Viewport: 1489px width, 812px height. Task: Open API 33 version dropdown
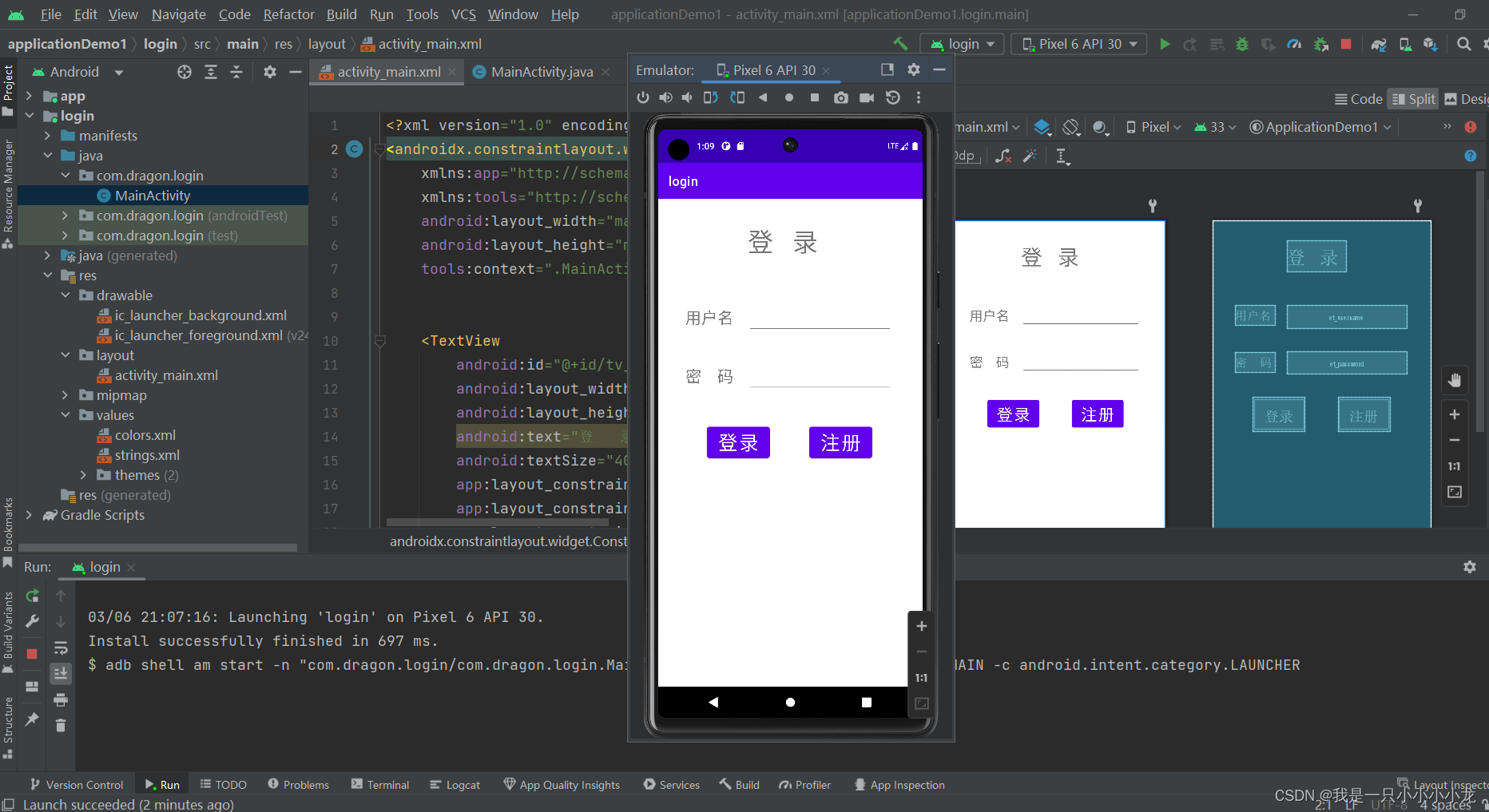pyautogui.click(x=1214, y=127)
